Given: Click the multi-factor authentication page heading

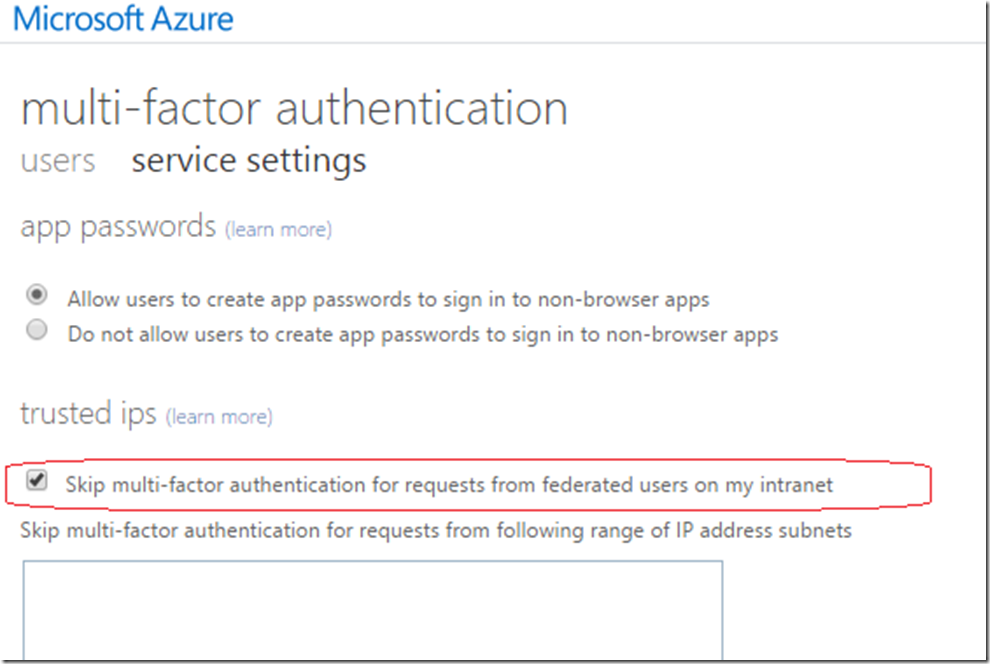Looking at the screenshot, I should [x=294, y=109].
